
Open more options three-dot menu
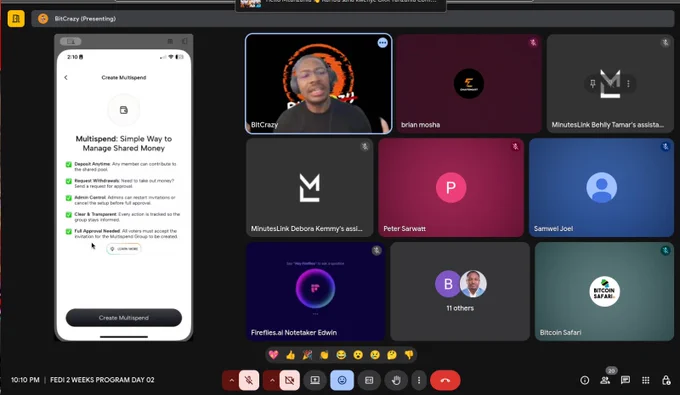(x=418, y=380)
